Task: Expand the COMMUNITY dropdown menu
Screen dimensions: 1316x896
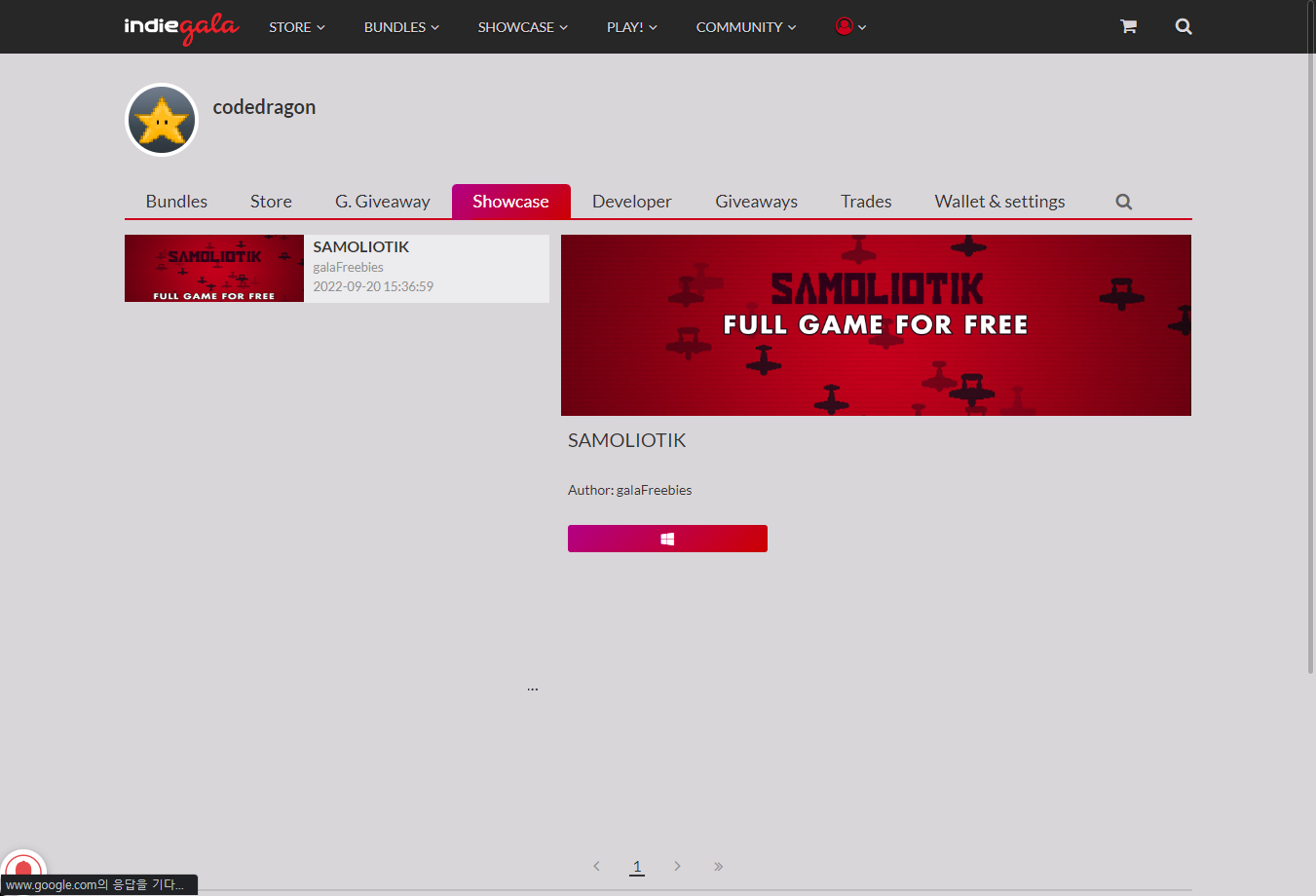Action: pyautogui.click(x=746, y=27)
